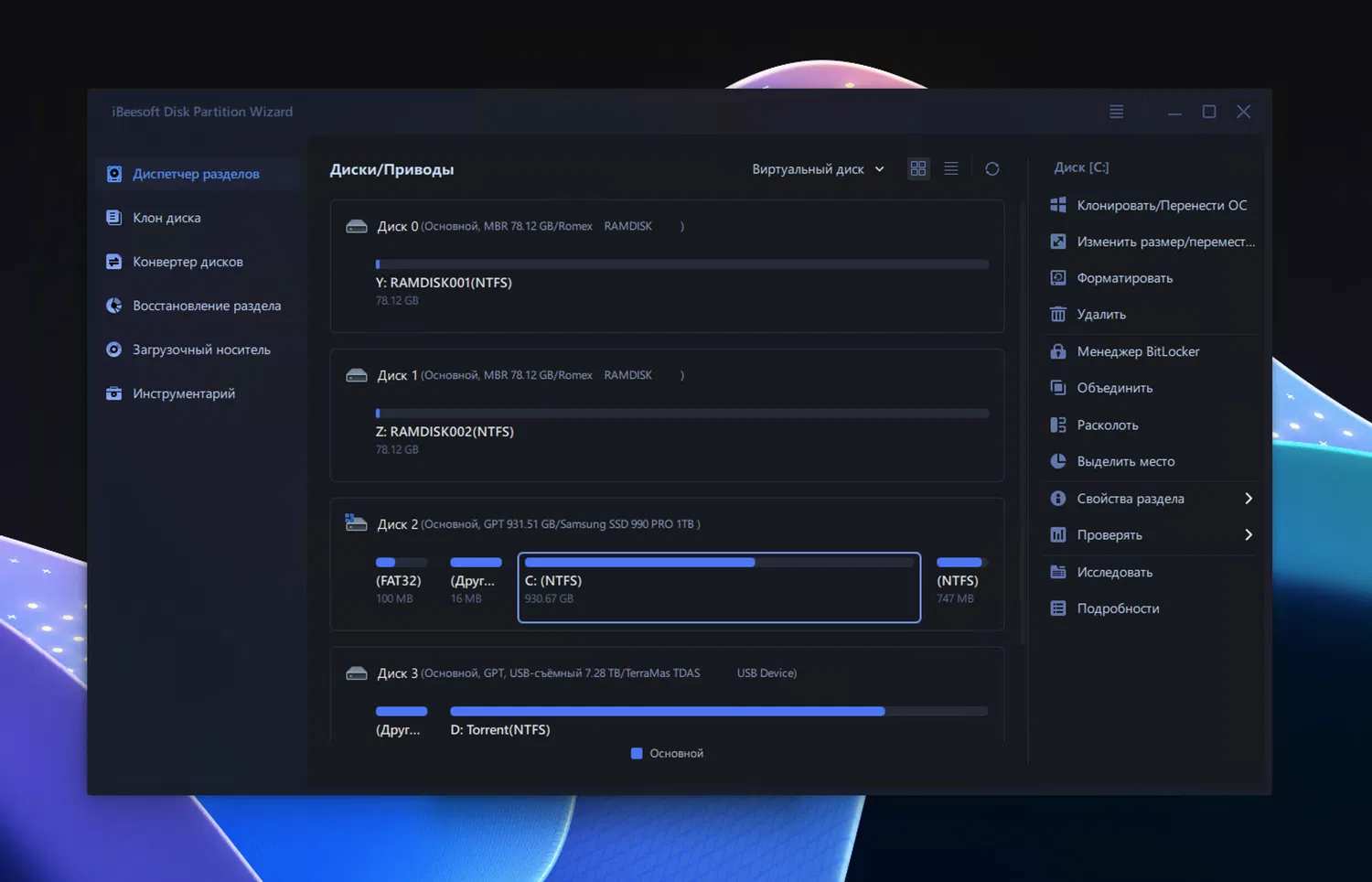Select the Z: RAMDISK002(NTFS) partition
The height and width of the screenshot is (882, 1372).
coord(682,432)
